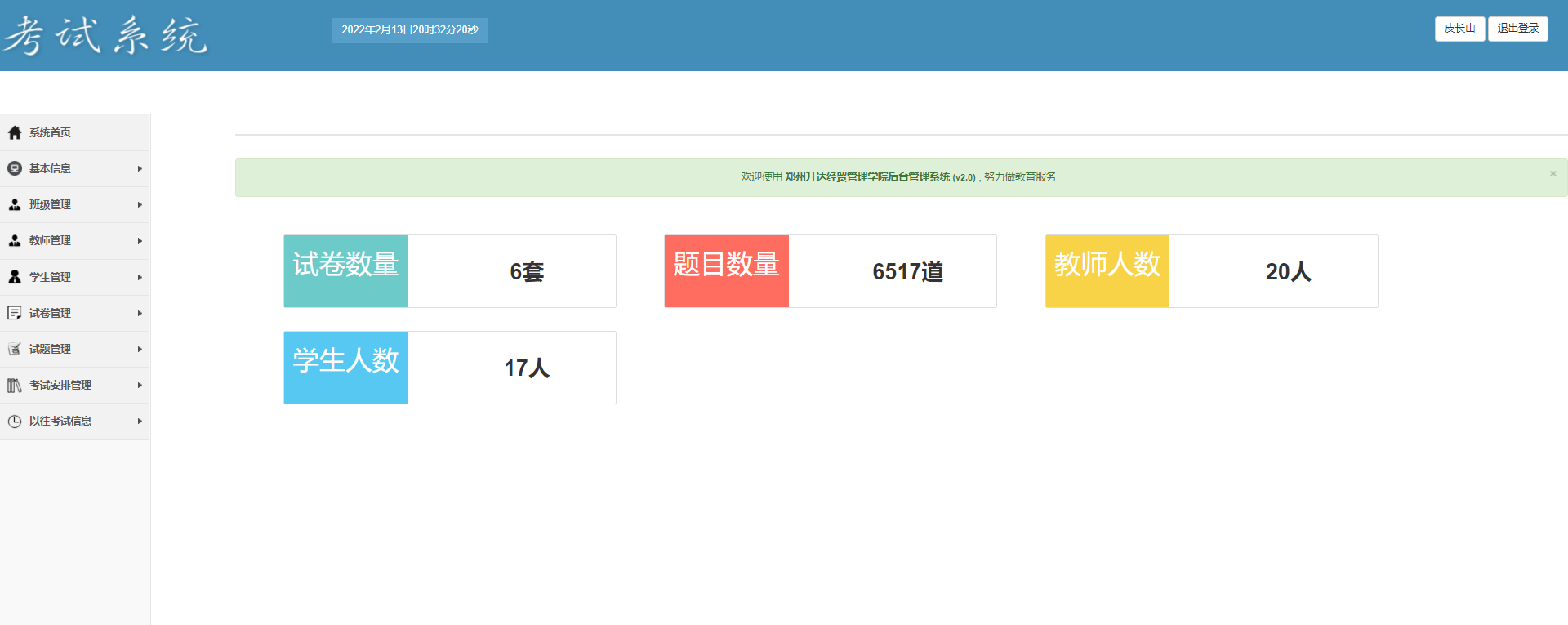Click the date and time display
The width and height of the screenshot is (1568, 625).
[x=410, y=30]
